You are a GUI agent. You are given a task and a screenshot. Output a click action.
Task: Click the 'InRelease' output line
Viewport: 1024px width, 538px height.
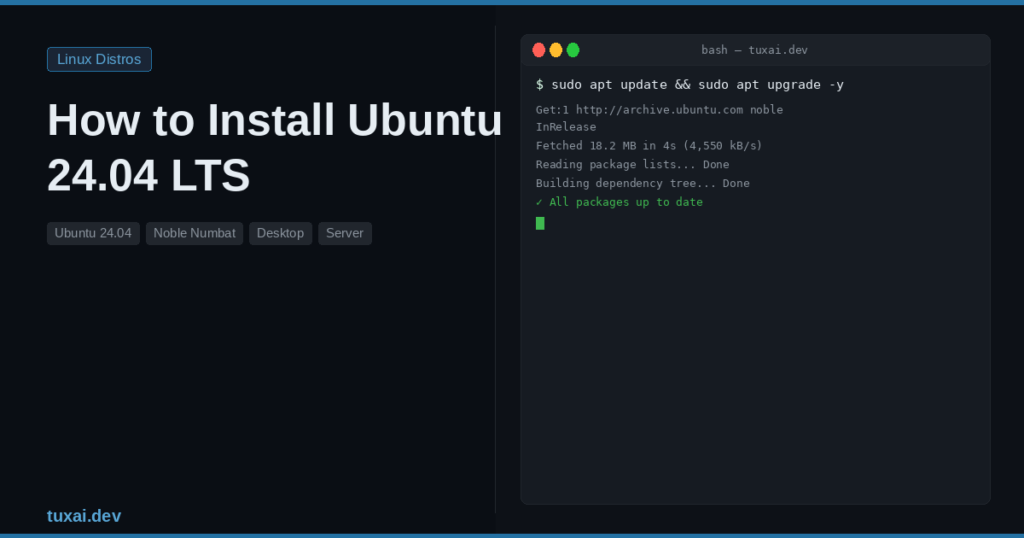point(566,127)
